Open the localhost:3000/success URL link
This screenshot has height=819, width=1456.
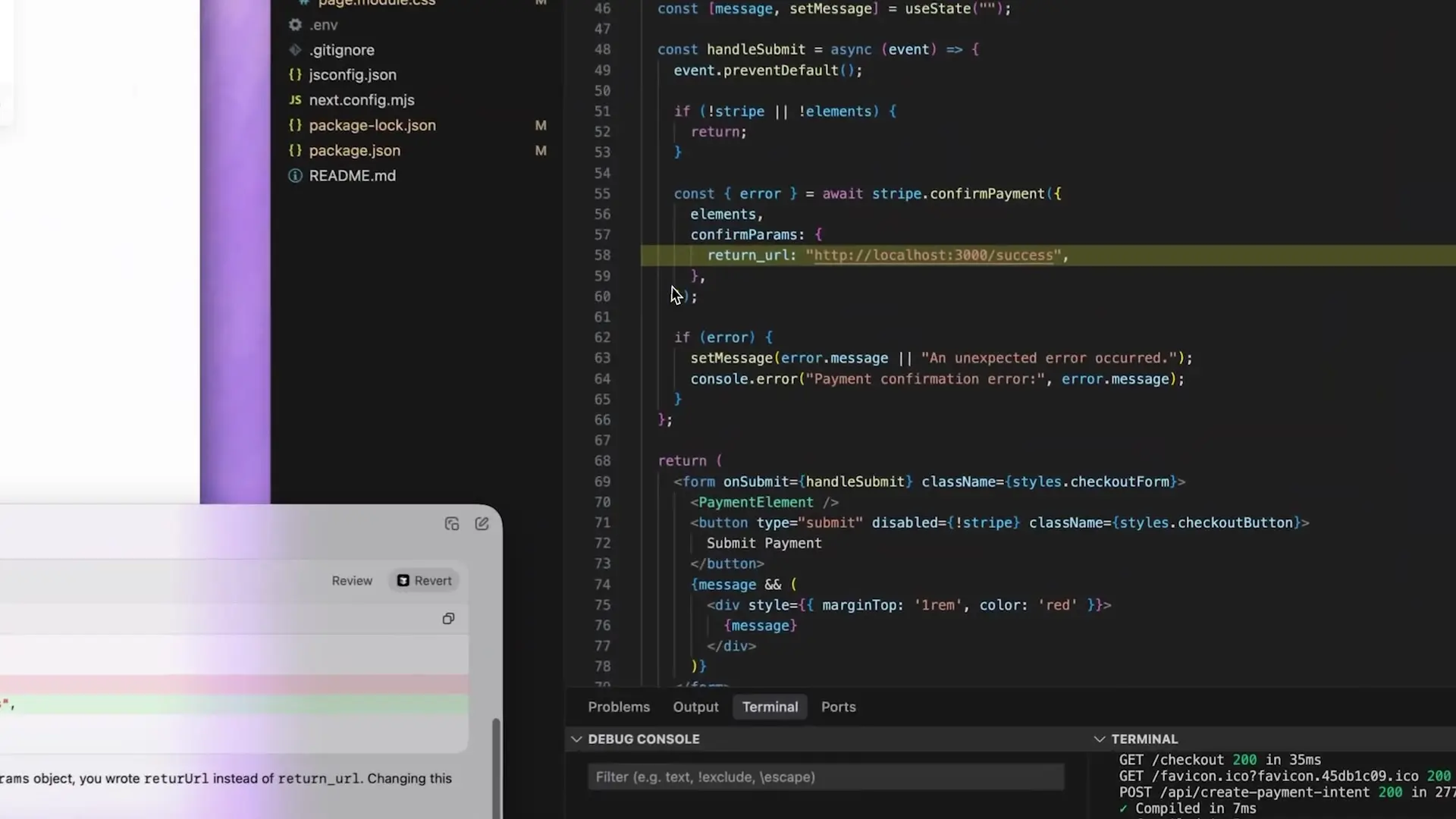[x=934, y=256]
